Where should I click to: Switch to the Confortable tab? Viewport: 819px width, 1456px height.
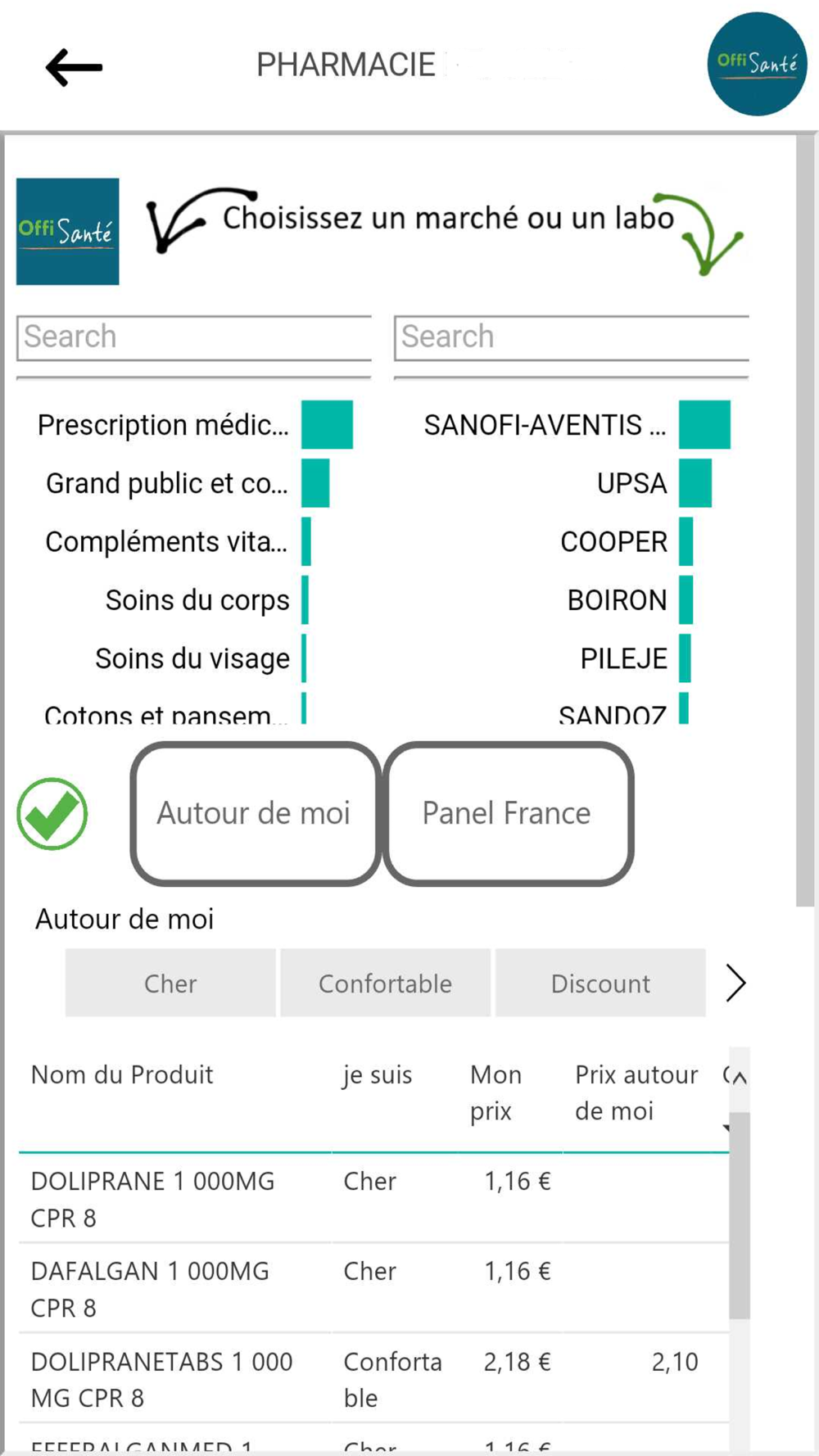(x=385, y=983)
